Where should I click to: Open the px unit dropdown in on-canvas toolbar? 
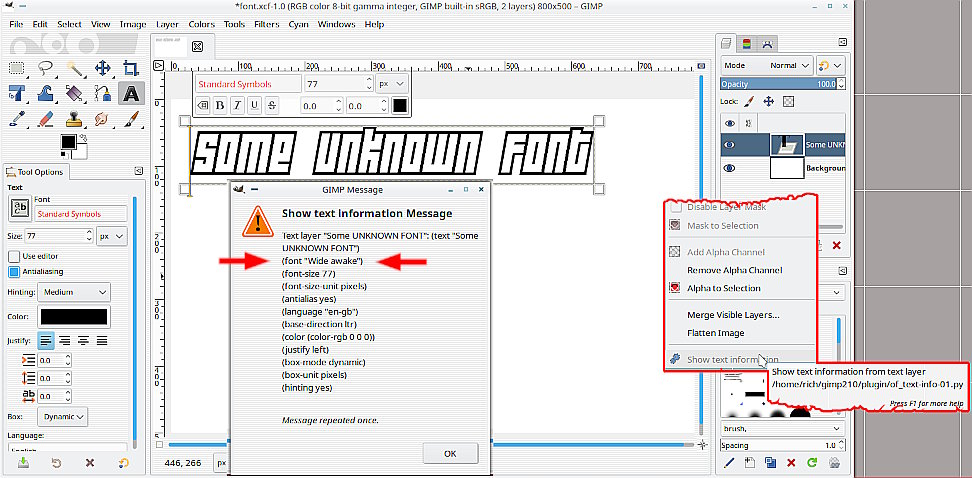coord(392,83)
